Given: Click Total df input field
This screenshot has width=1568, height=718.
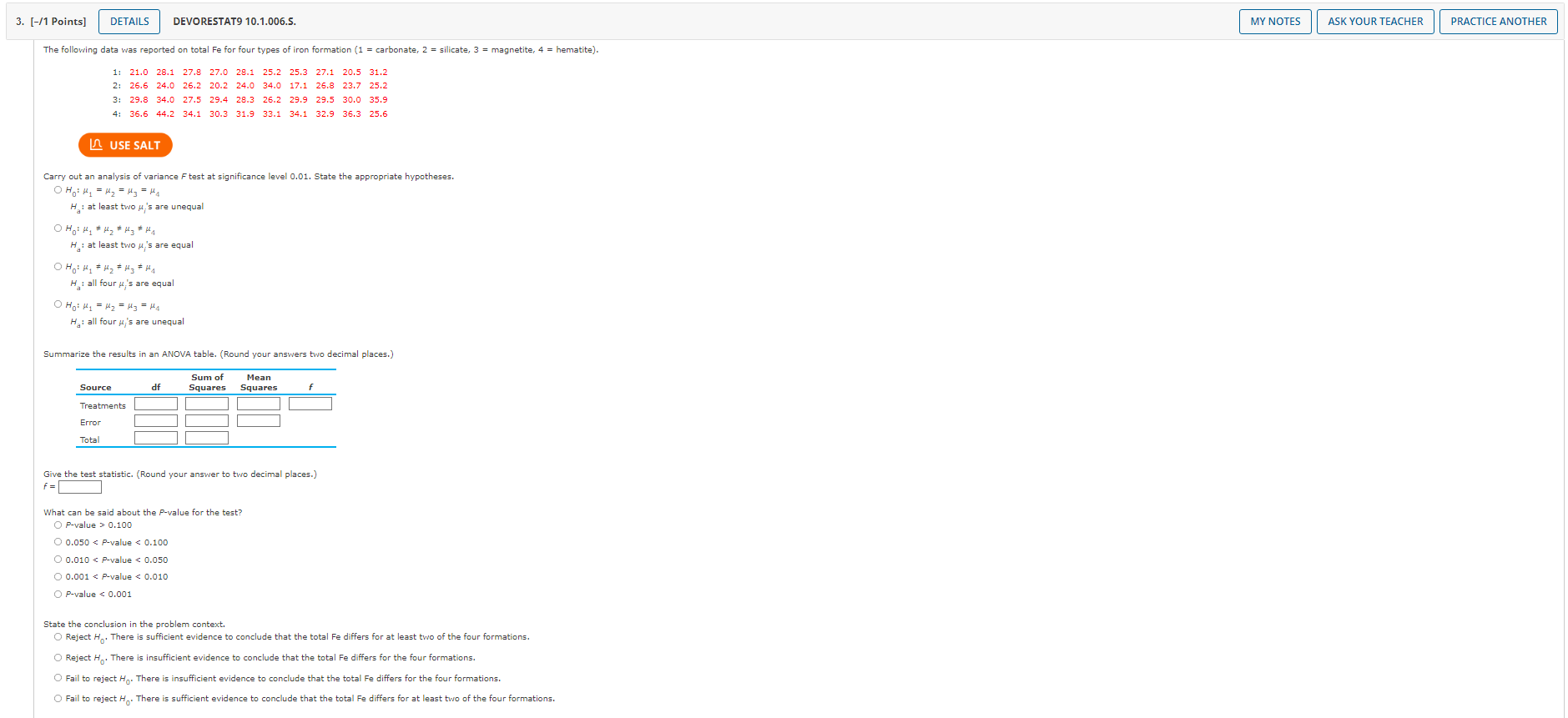Looking at the screenshot, I should [x=156, y=438].
